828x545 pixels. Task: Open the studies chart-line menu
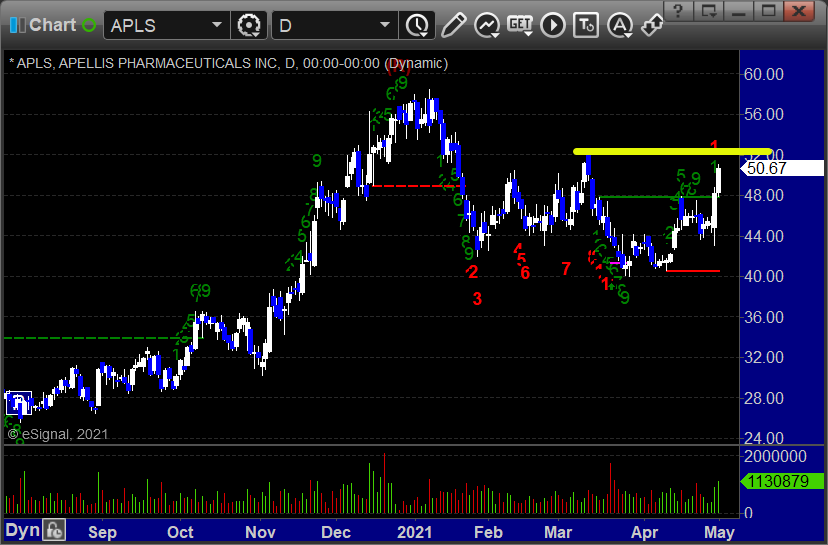pos(487,25)
